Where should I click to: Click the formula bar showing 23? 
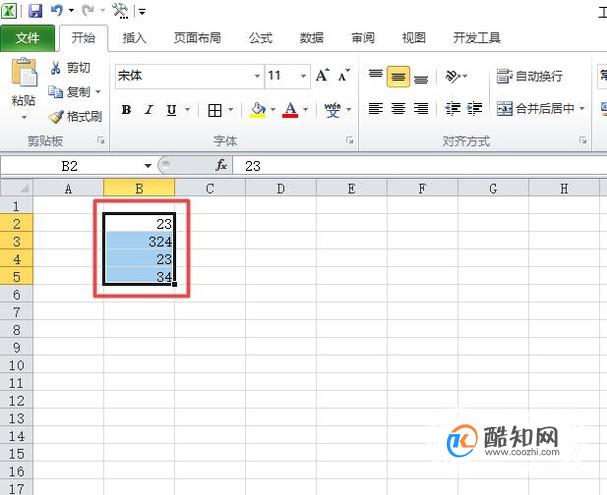[x=420, y=166]
